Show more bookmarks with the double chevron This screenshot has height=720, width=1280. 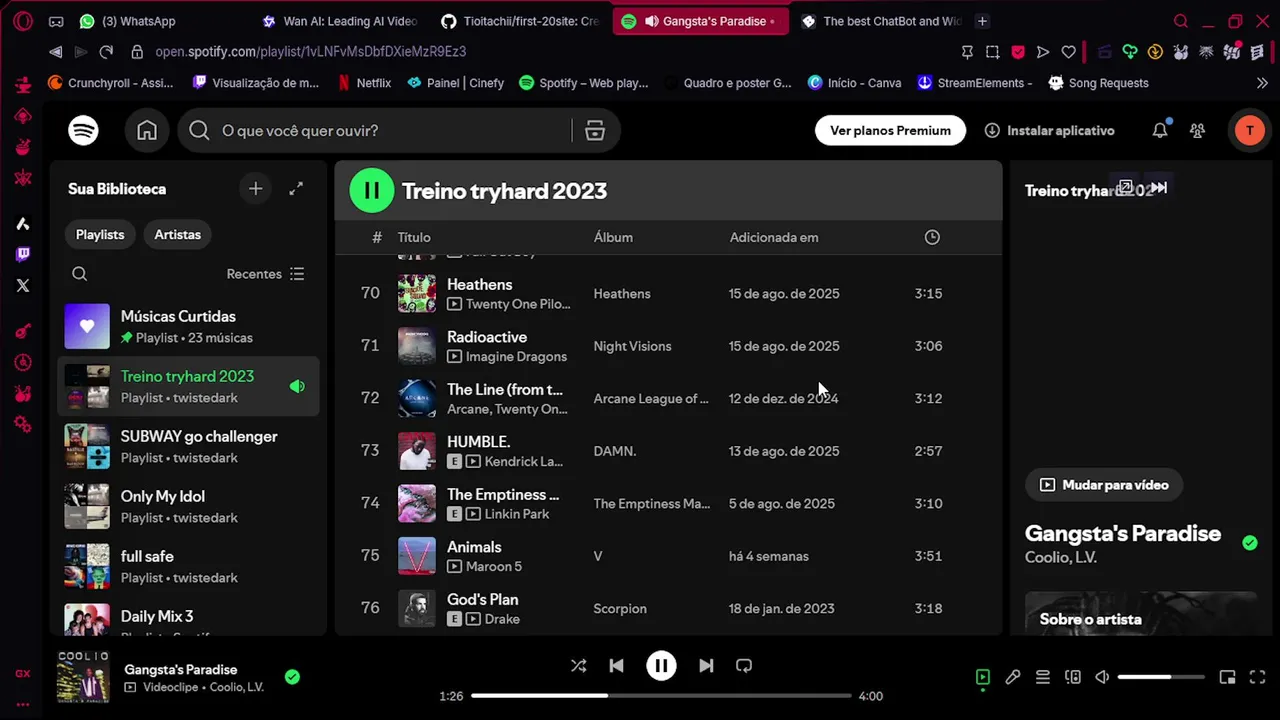1262,83
